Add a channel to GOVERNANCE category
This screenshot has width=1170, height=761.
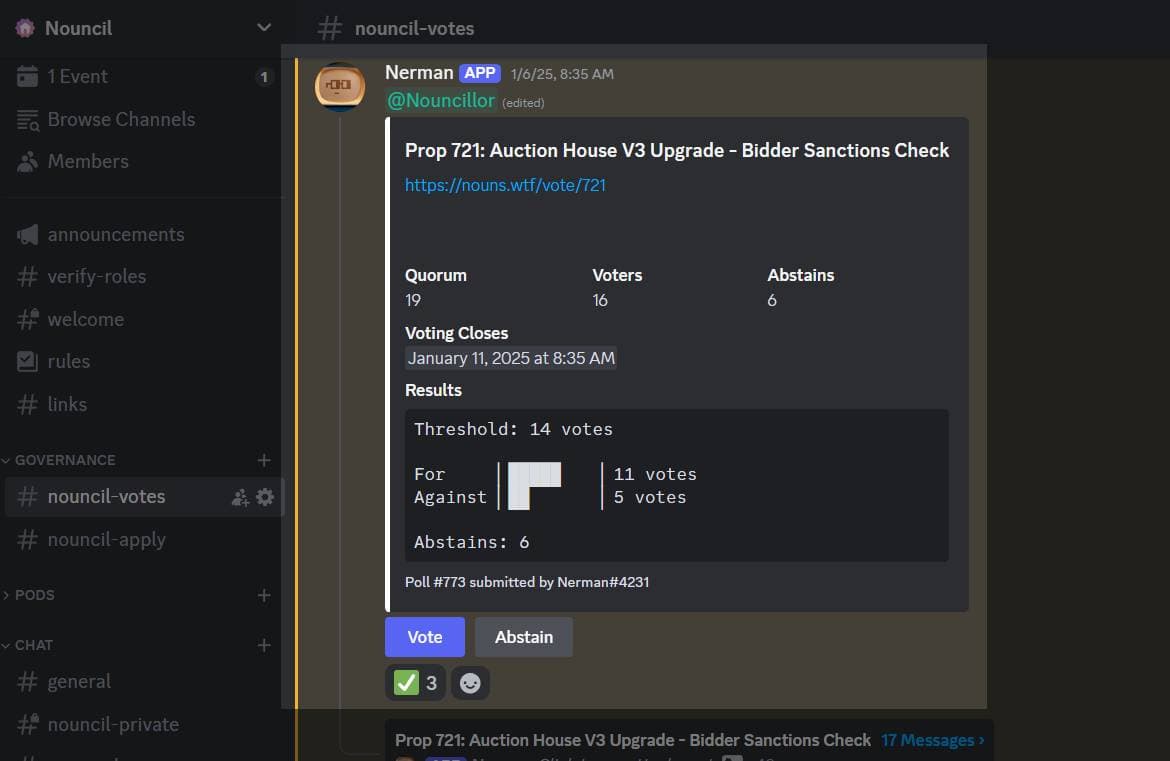point(264,460)
